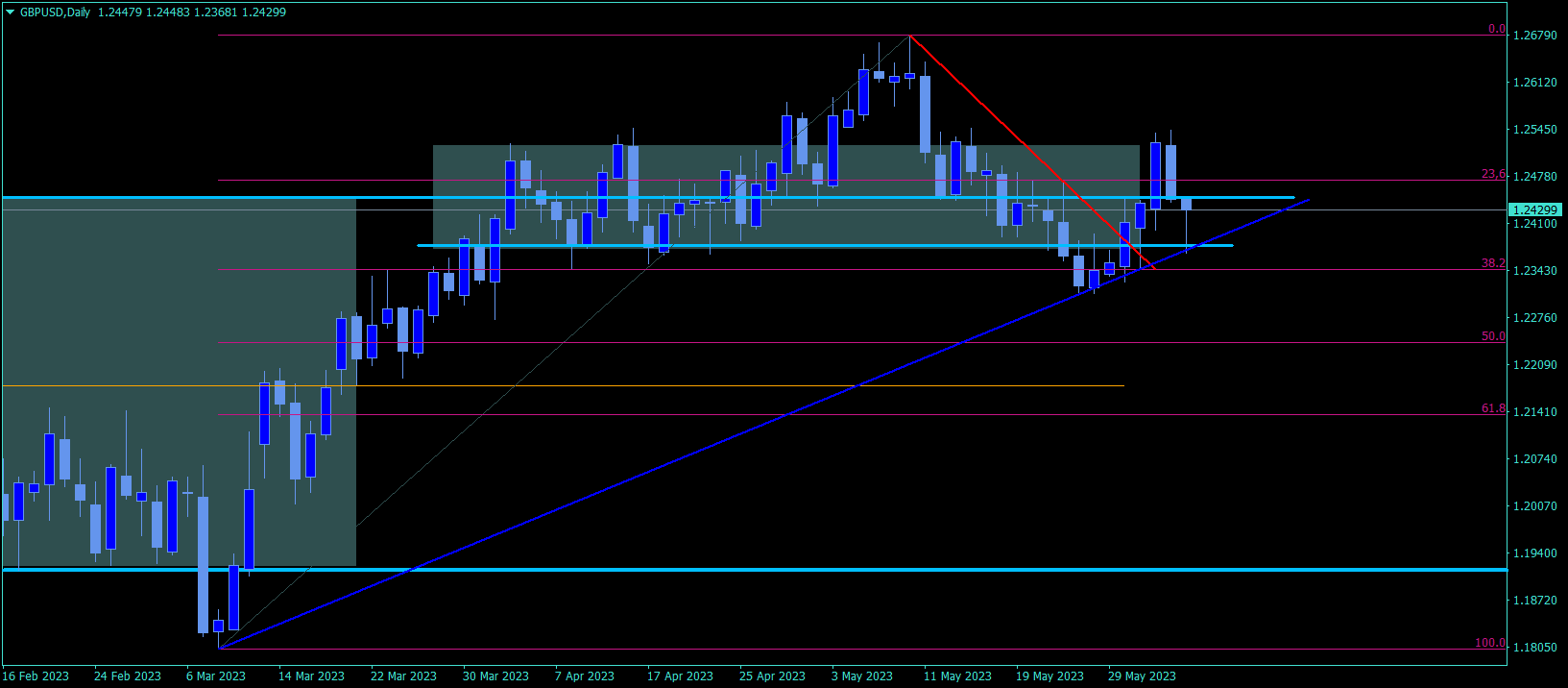Click the 23.6 Fibonacci level label
This screenshot has height=688, width=1568.
(x=1493, y=174)
